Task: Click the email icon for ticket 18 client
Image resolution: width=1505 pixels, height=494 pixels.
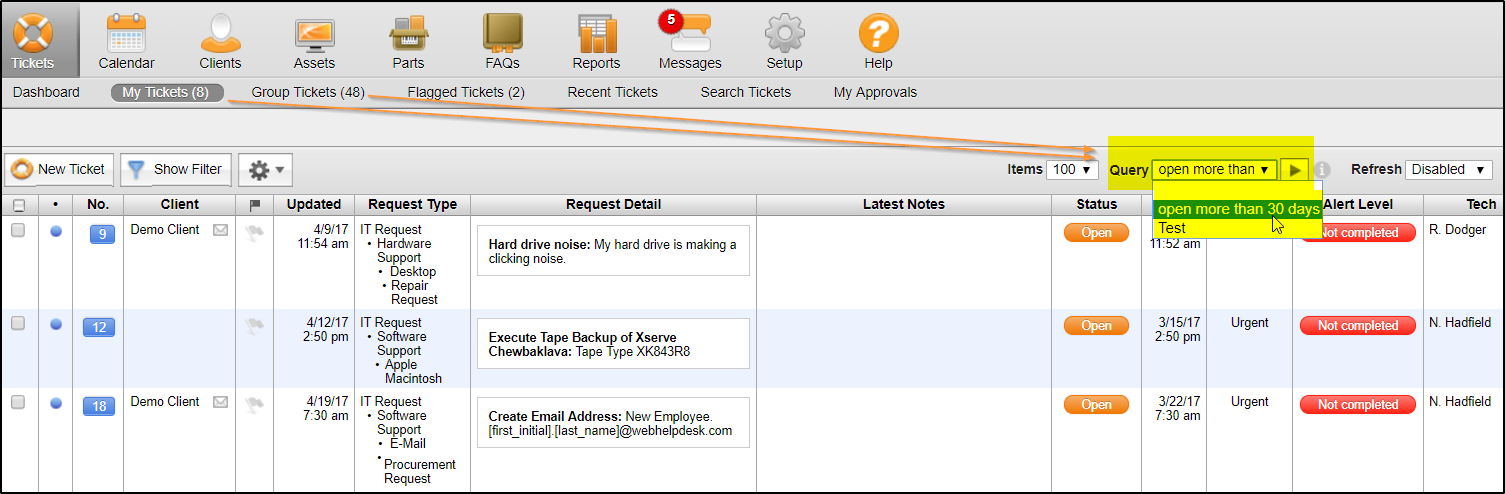Action: [x=220, y=402]
